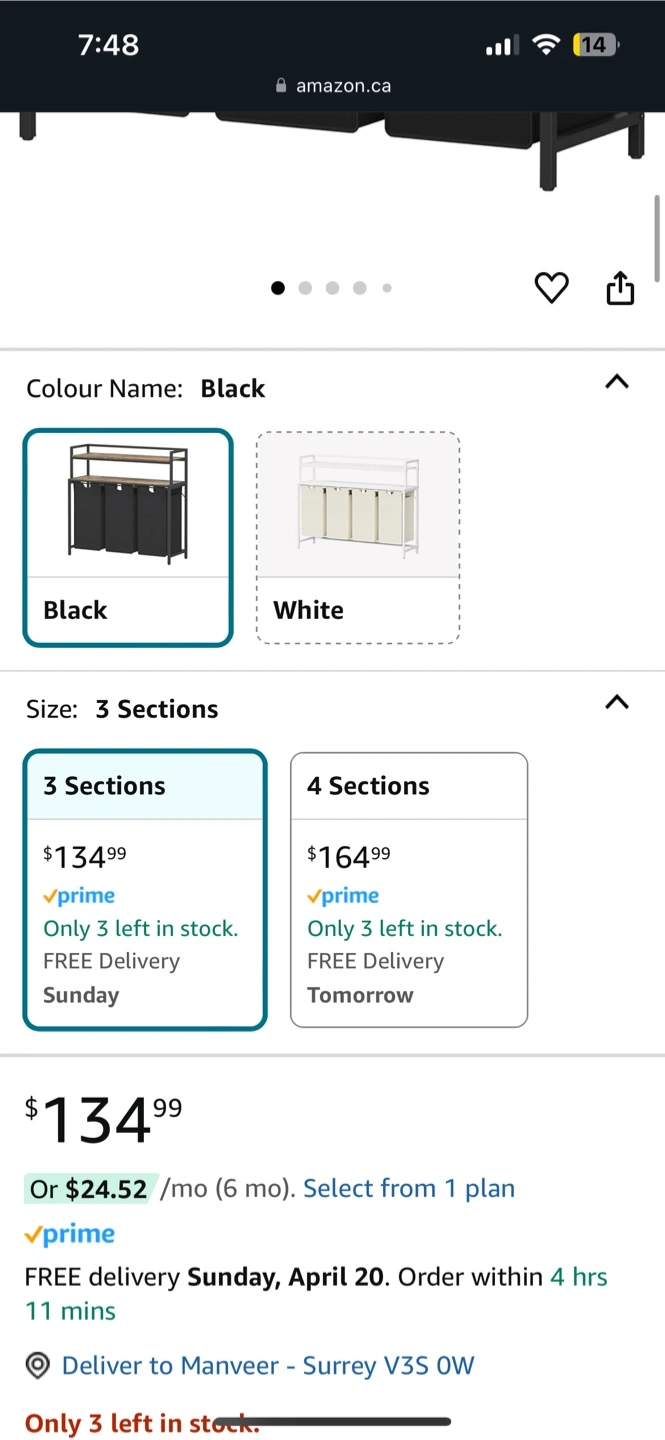The image size is (665, 1440).
Task: Tap the lock icon beside amazon.ca
Action: [281, 86]
